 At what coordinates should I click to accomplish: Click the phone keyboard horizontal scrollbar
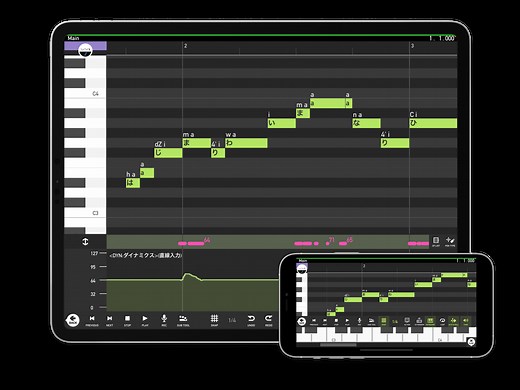pos(338,345)
